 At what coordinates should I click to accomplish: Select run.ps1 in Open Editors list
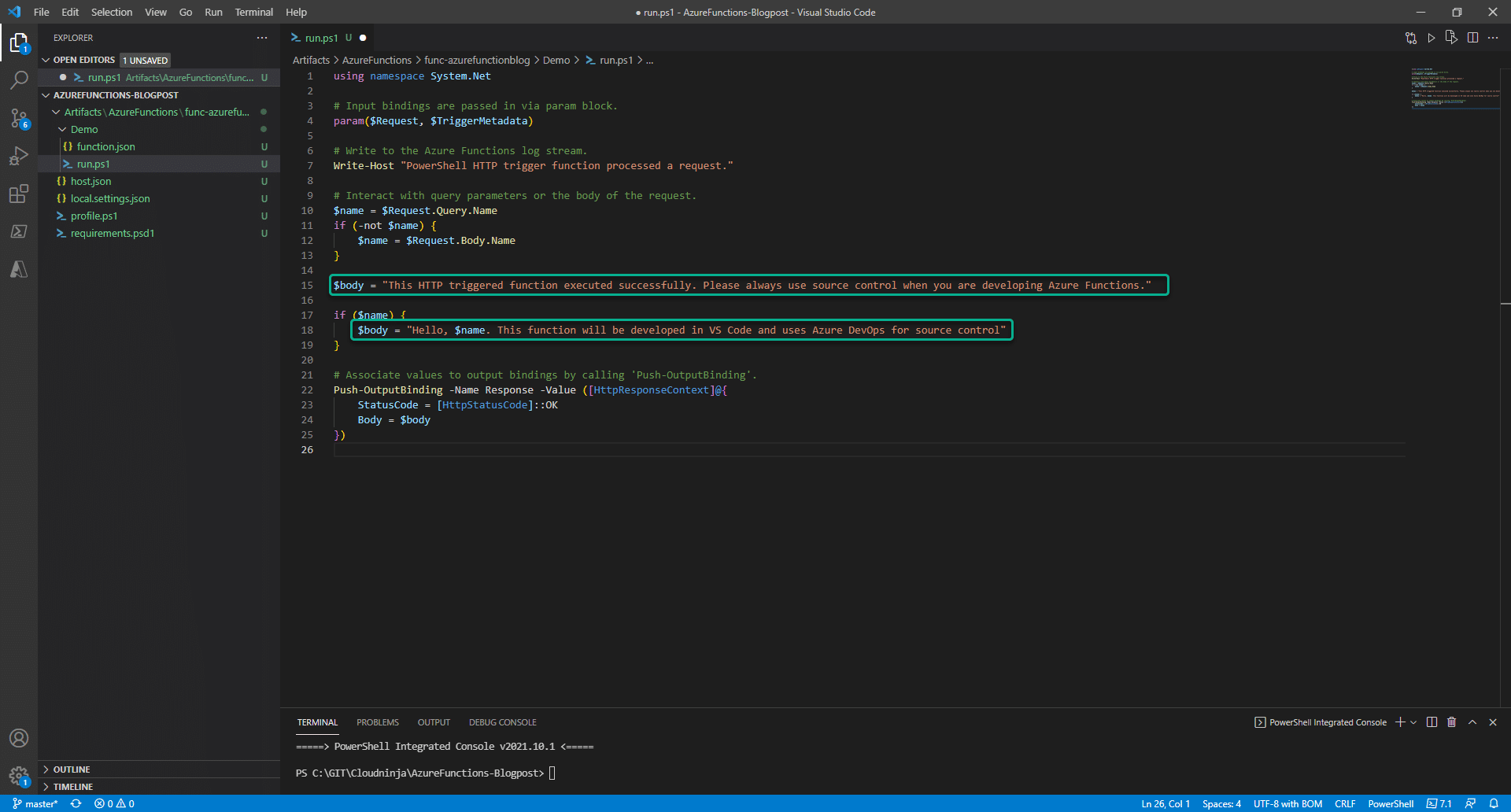tap(159, 78)
